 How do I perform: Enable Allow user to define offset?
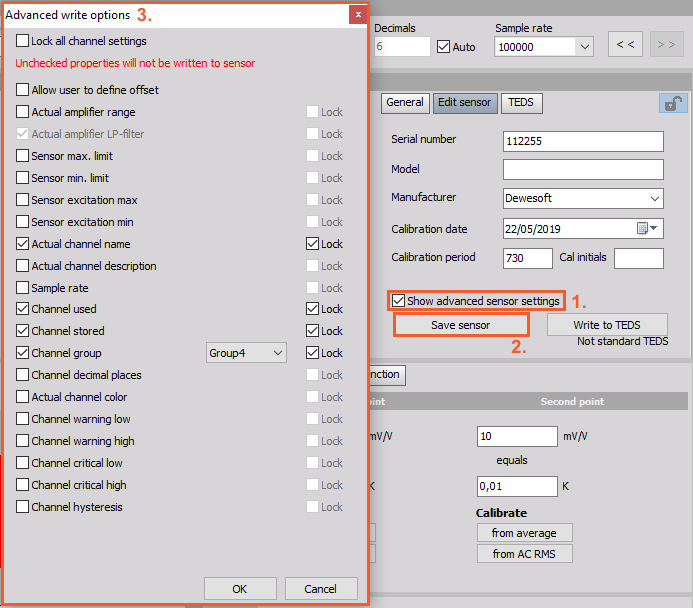click(x=23, y=90)
